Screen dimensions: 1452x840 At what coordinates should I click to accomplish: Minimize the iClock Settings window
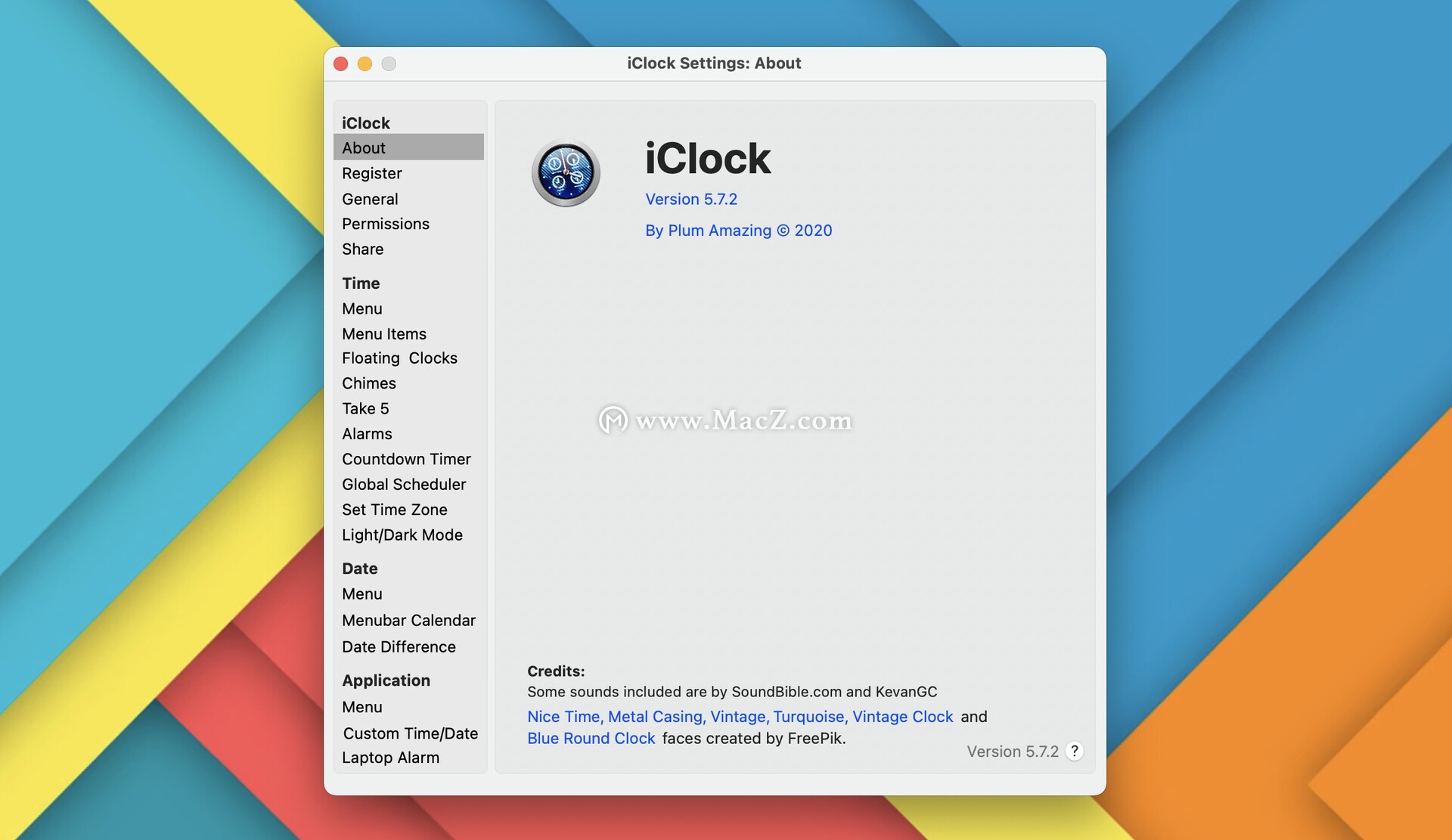(x=365, y=64)
